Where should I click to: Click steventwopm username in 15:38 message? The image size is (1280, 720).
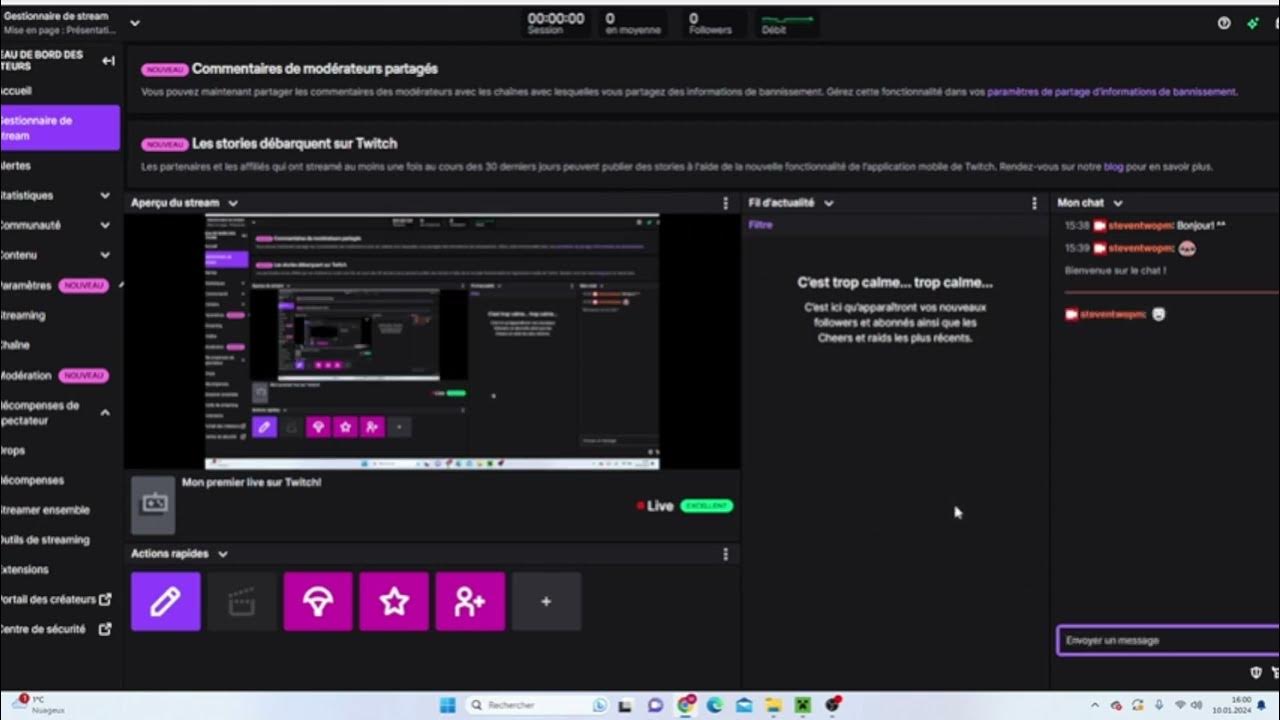(x=1140, y=226)
